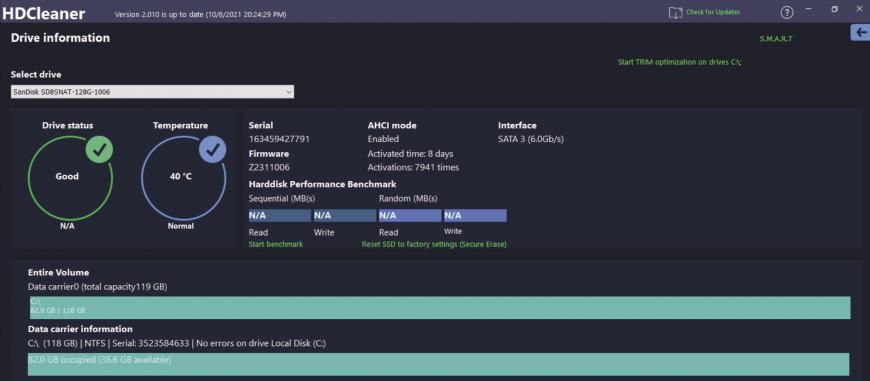Click the C:\ 82.0 GB / 118 GB volume bar
The height and width of the screenshot is (381, 870).
(440, 307)
